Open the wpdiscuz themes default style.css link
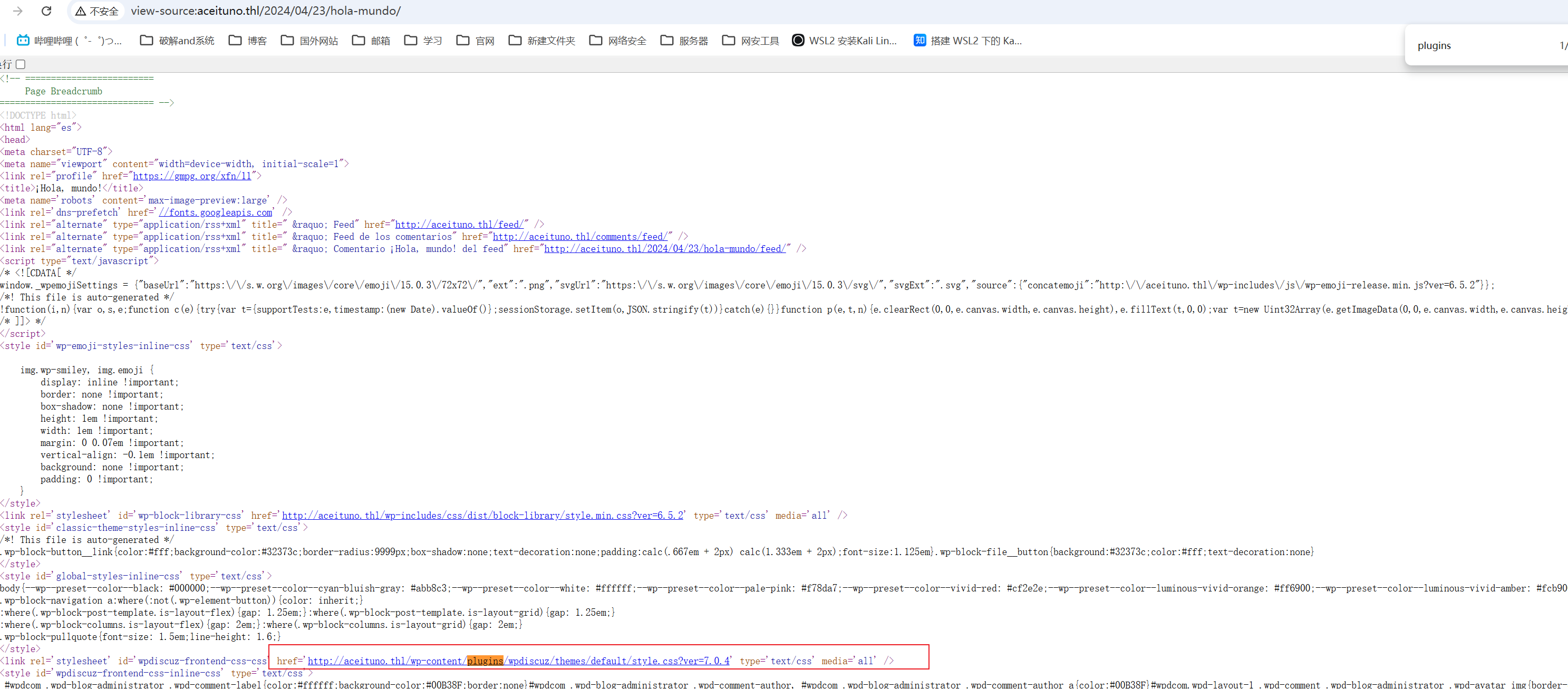The image size is (1568, 689). (x=519, y=661)
